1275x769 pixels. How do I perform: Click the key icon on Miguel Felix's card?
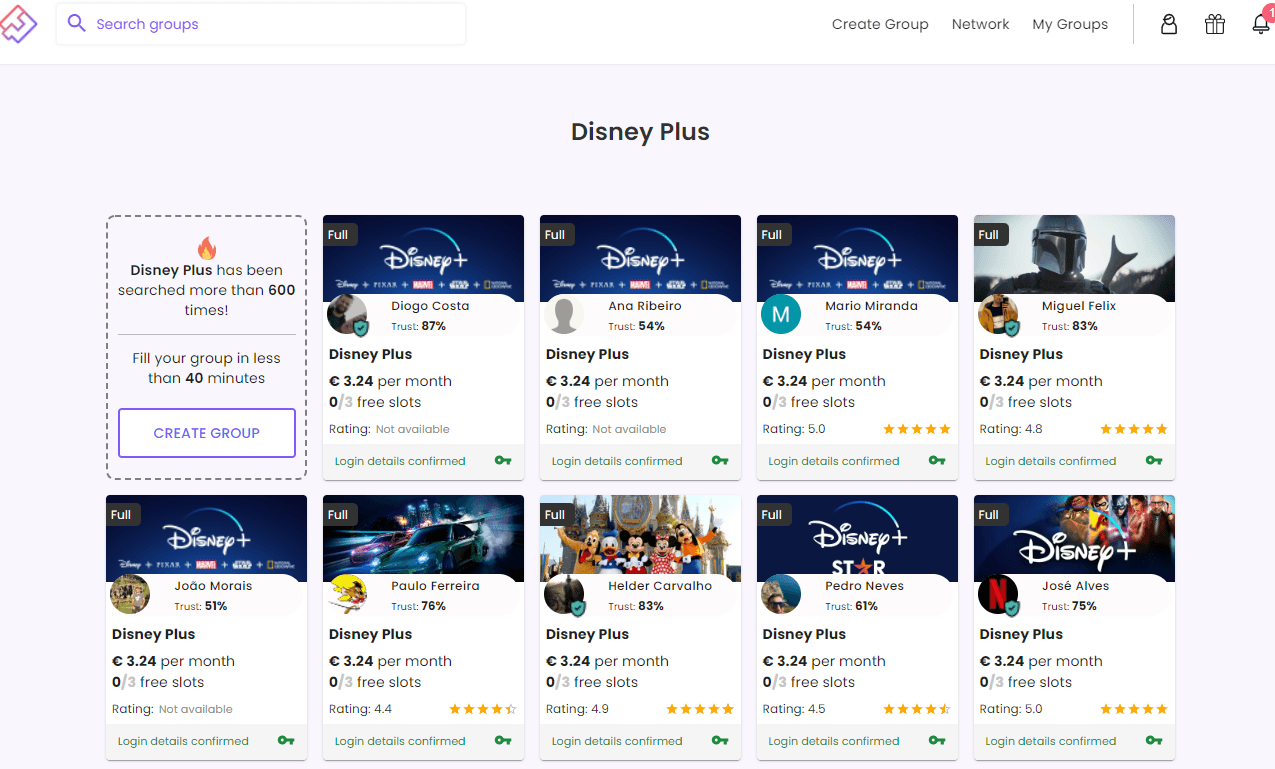click(x=1154, y=461)
